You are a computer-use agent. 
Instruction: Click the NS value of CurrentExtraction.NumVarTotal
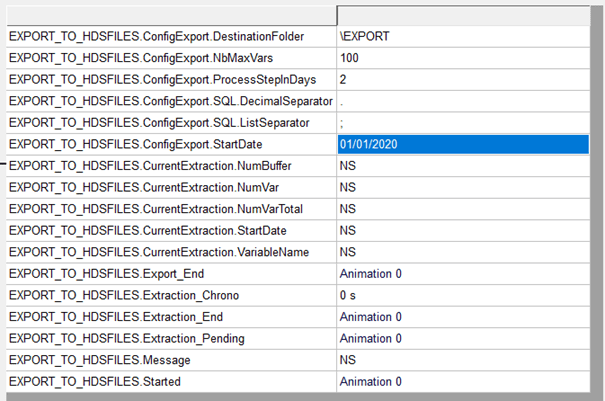pyautogui.click(x=348, y=210)
